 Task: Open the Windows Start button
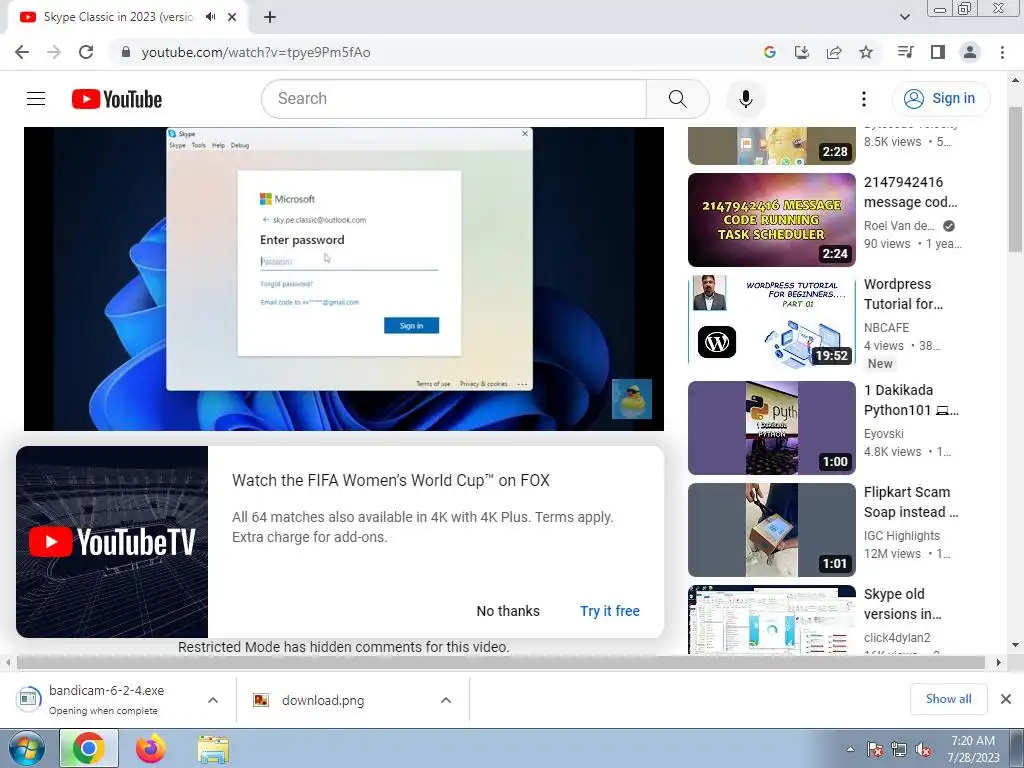pos(25,748)
